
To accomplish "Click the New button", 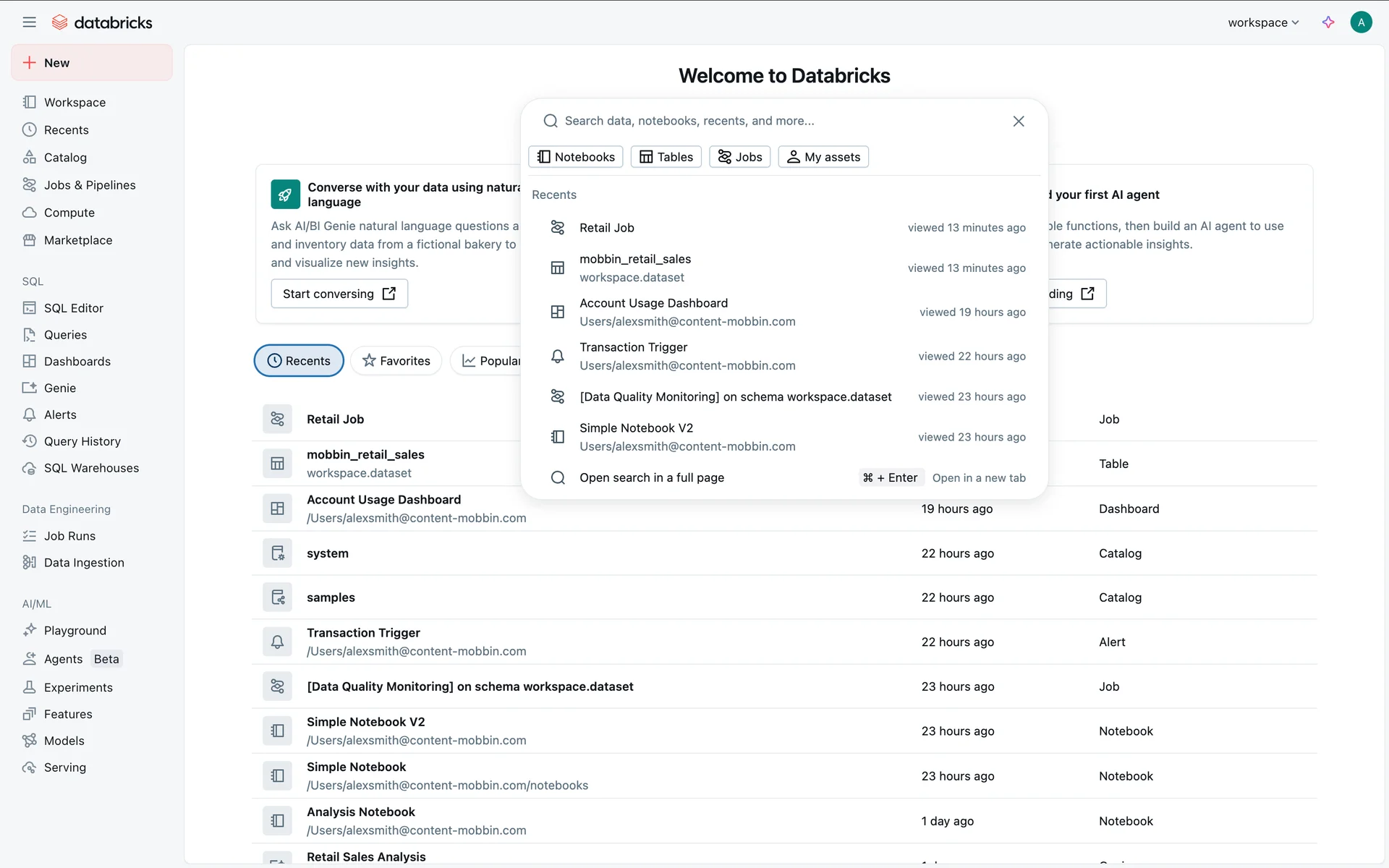I will tap(92, 63).
